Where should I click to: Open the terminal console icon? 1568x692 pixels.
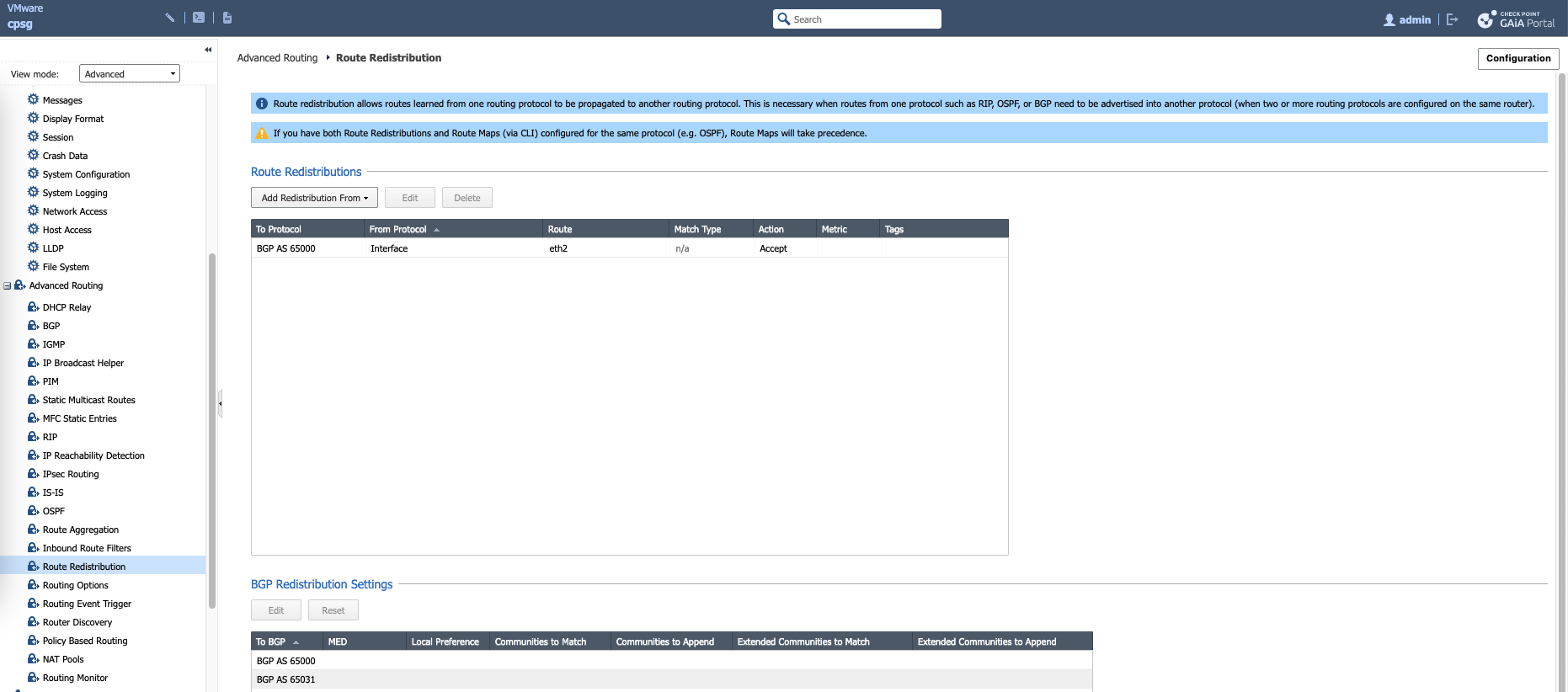[x=199, y=18]
